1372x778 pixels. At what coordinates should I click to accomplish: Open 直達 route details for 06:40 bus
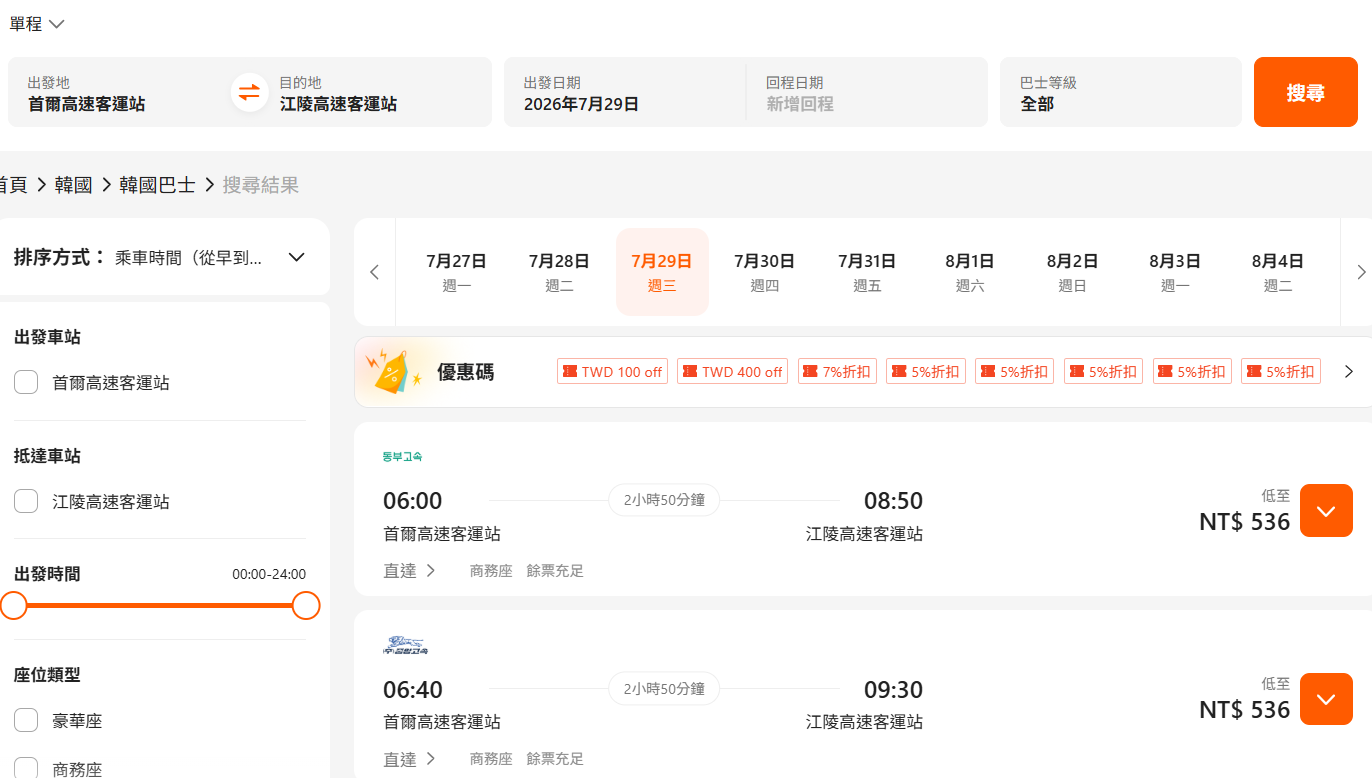point(410,759)
